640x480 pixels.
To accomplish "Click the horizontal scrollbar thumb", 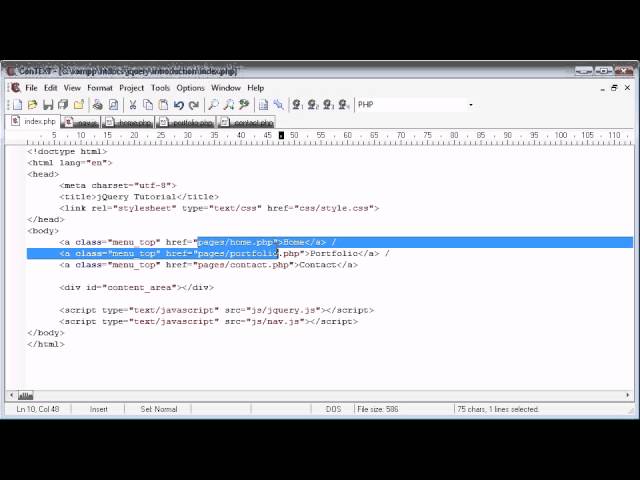I will point(25,395).
